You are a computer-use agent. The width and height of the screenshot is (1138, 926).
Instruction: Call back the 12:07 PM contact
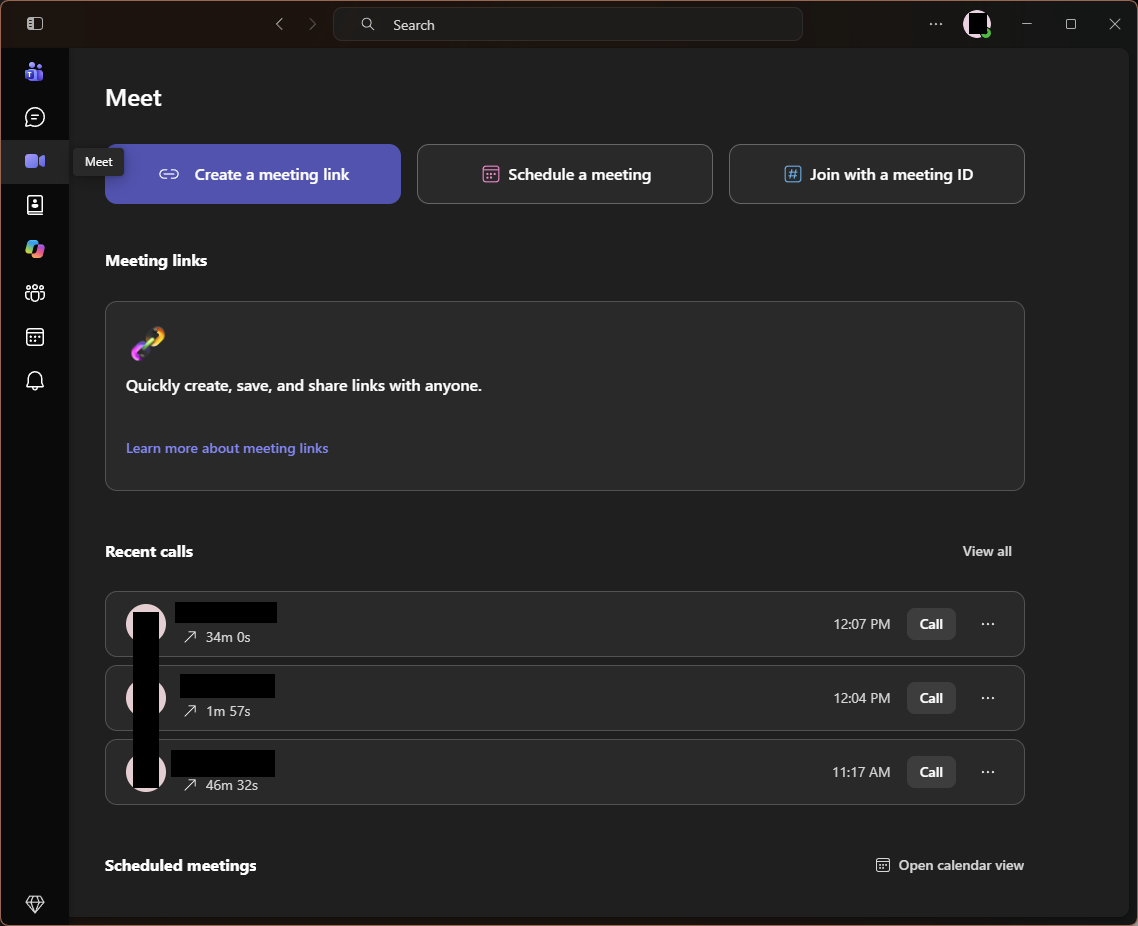(x=931, y=624)
